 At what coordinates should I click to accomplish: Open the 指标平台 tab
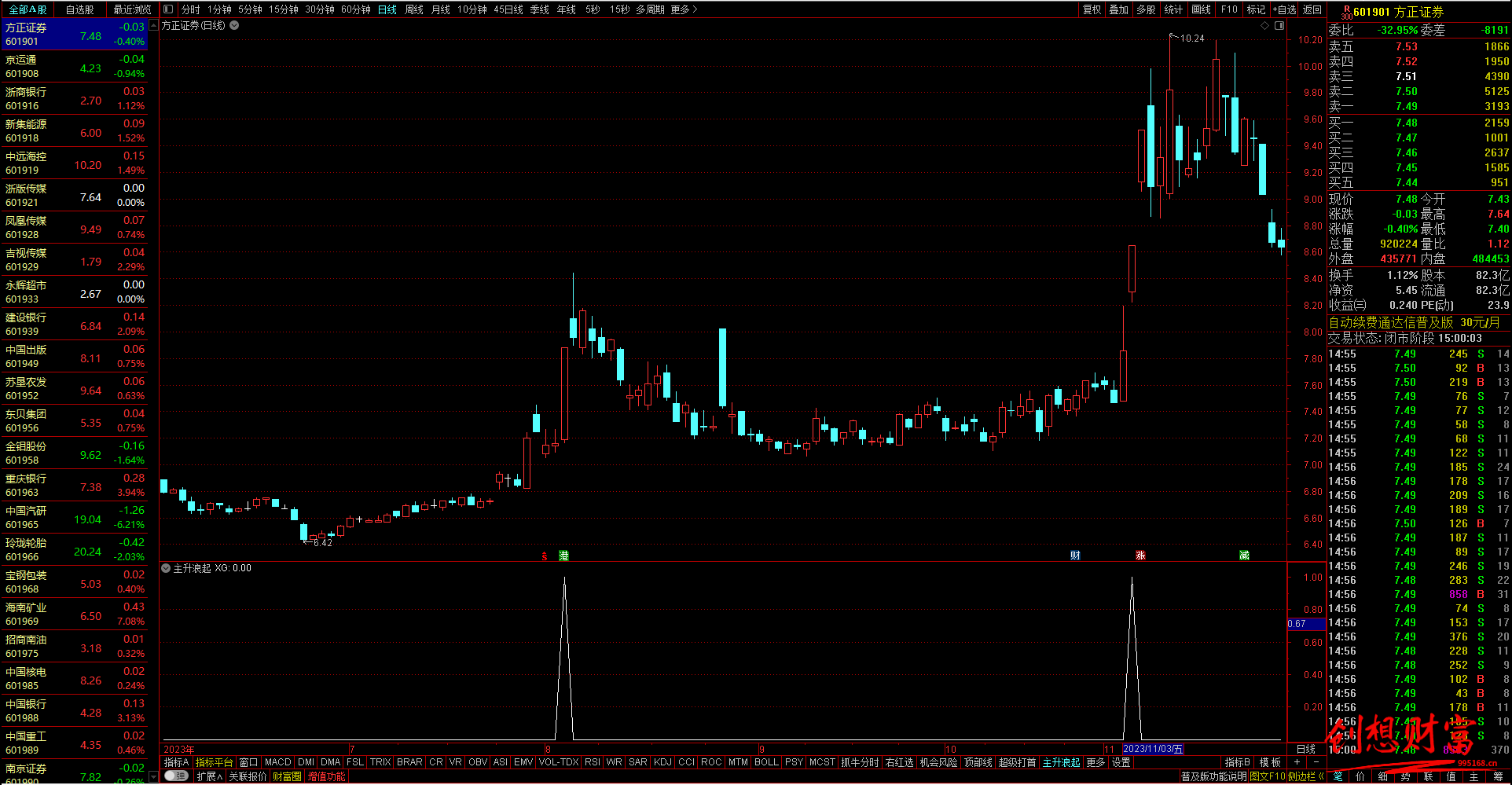coord(214,762)
